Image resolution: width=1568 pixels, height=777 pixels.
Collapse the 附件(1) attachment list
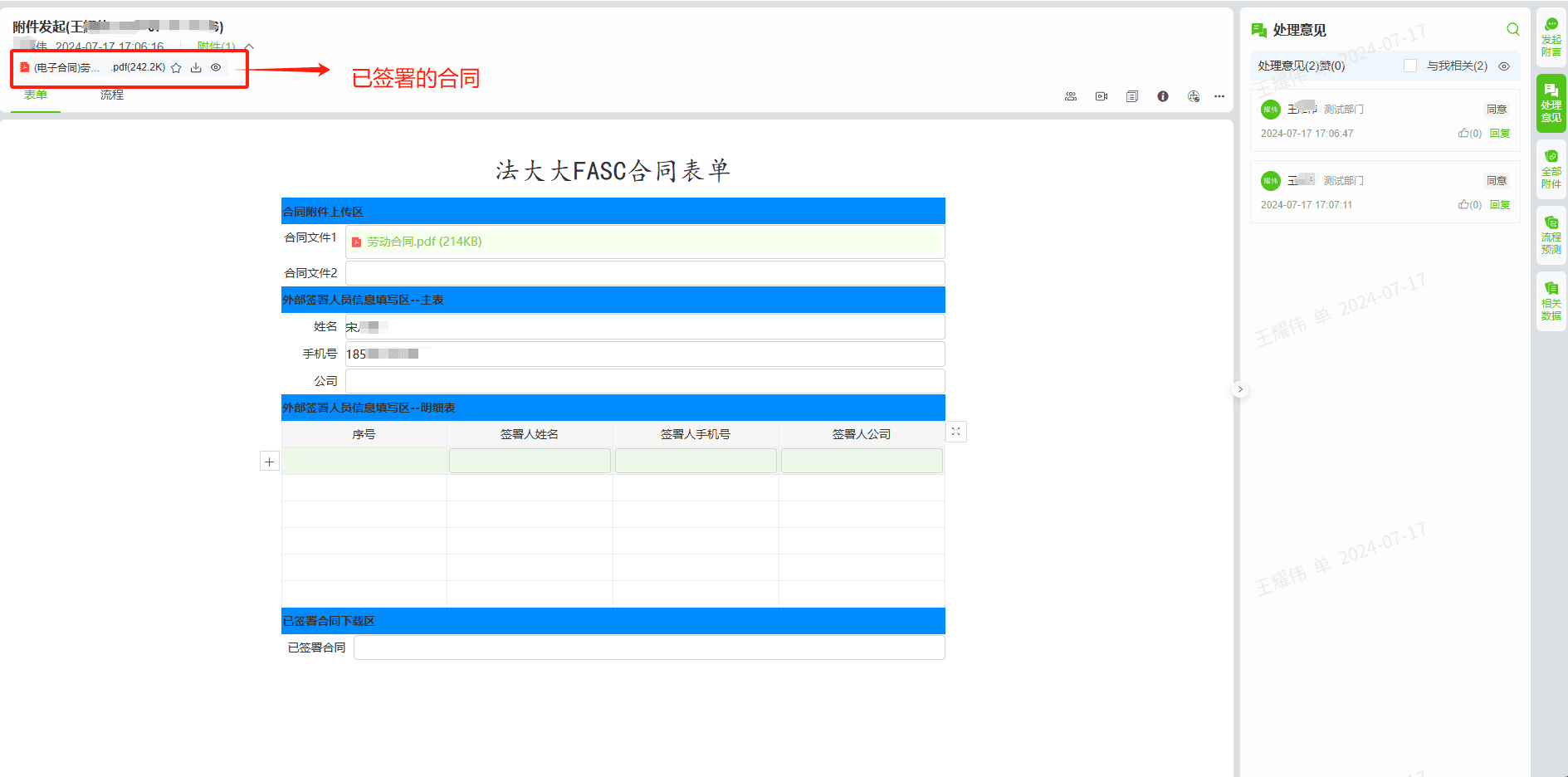point(249,46)
